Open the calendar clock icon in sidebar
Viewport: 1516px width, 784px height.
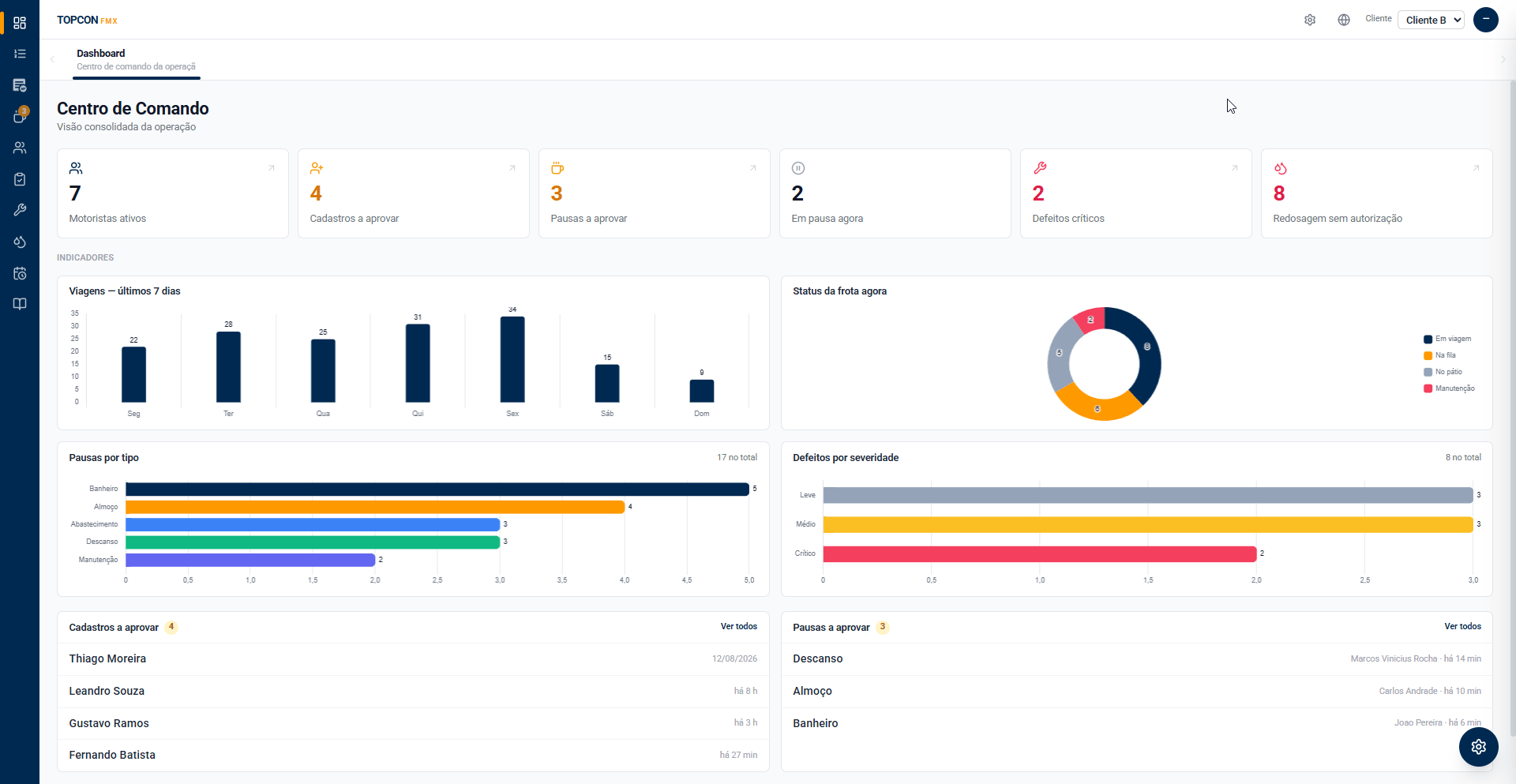tap(20, 273)
